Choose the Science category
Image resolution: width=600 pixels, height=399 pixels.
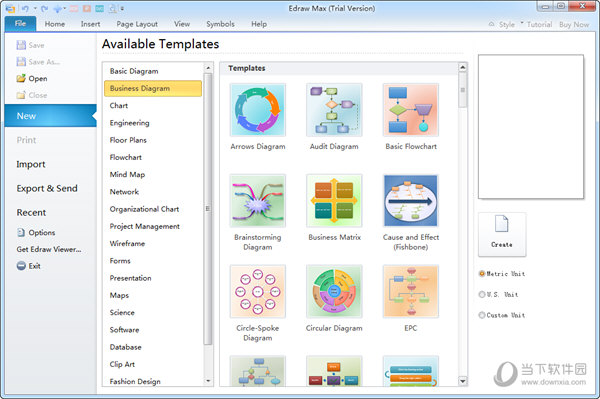153,313
